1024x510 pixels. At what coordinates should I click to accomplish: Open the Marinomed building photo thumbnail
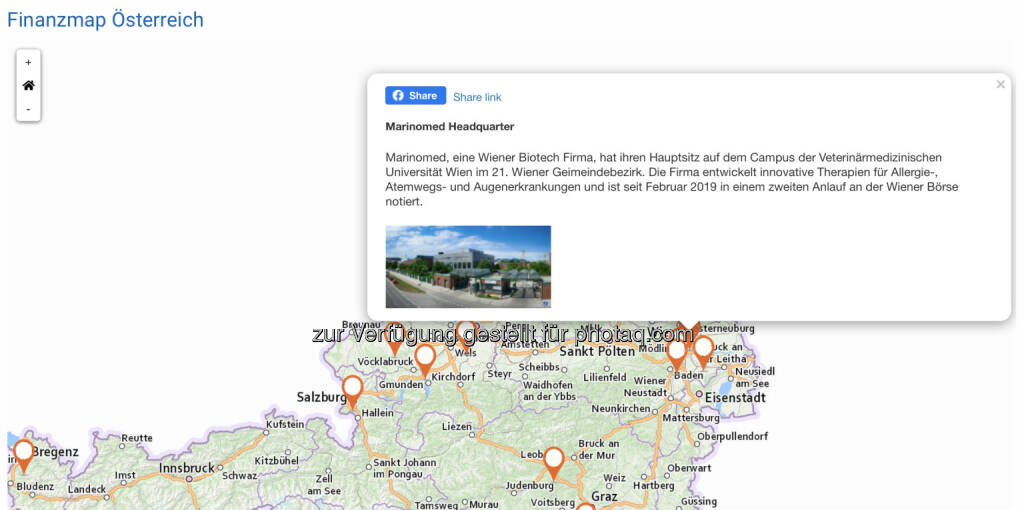pos(468,266)
